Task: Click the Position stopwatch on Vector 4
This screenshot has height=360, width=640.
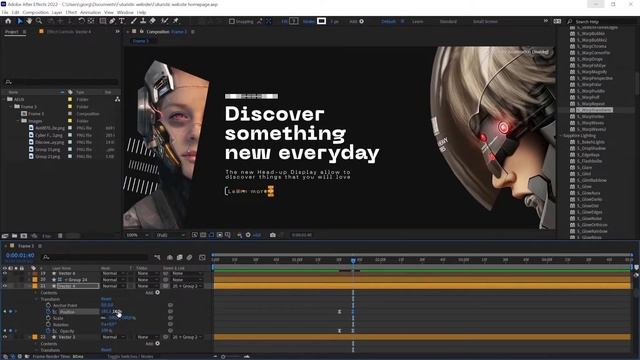Action: click(x=48, y=311)
